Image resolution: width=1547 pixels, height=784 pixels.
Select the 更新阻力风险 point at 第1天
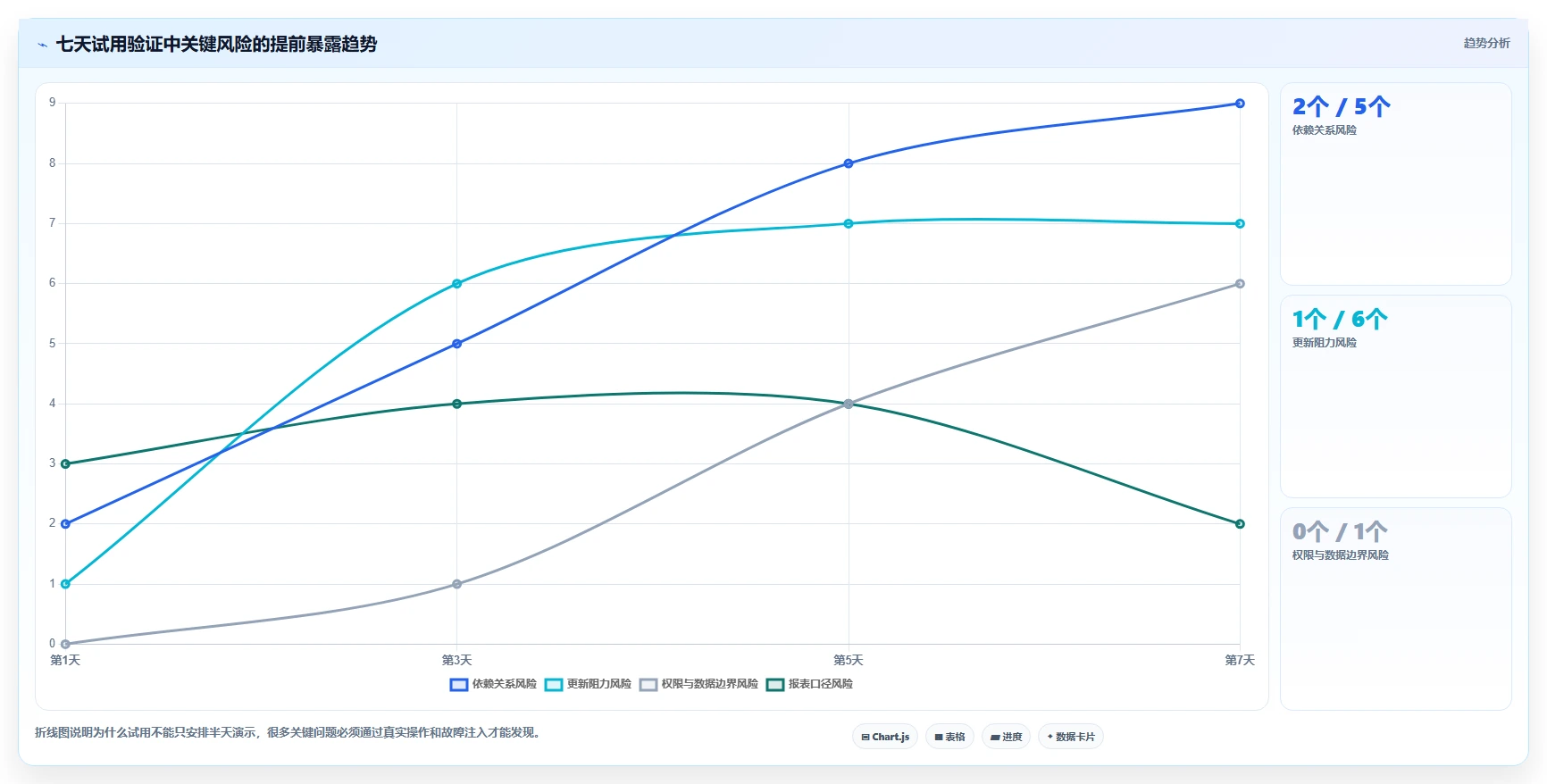[65, 584]
